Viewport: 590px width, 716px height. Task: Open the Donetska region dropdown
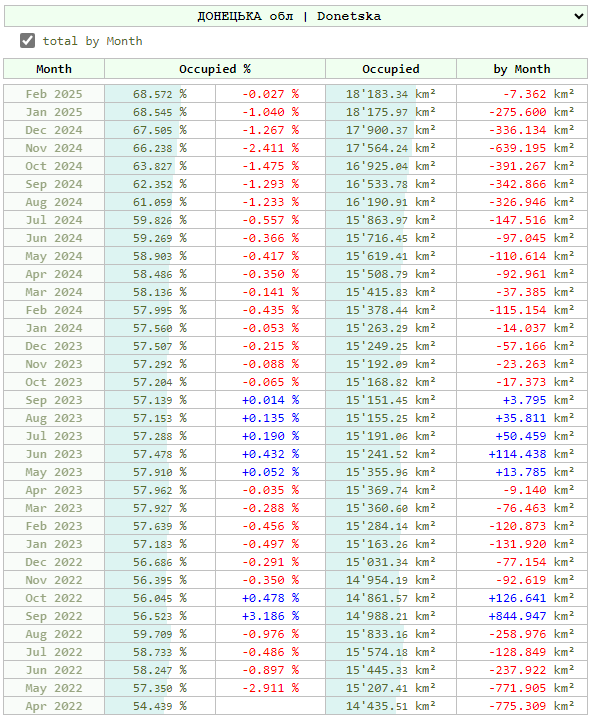[x=295, y=16]
